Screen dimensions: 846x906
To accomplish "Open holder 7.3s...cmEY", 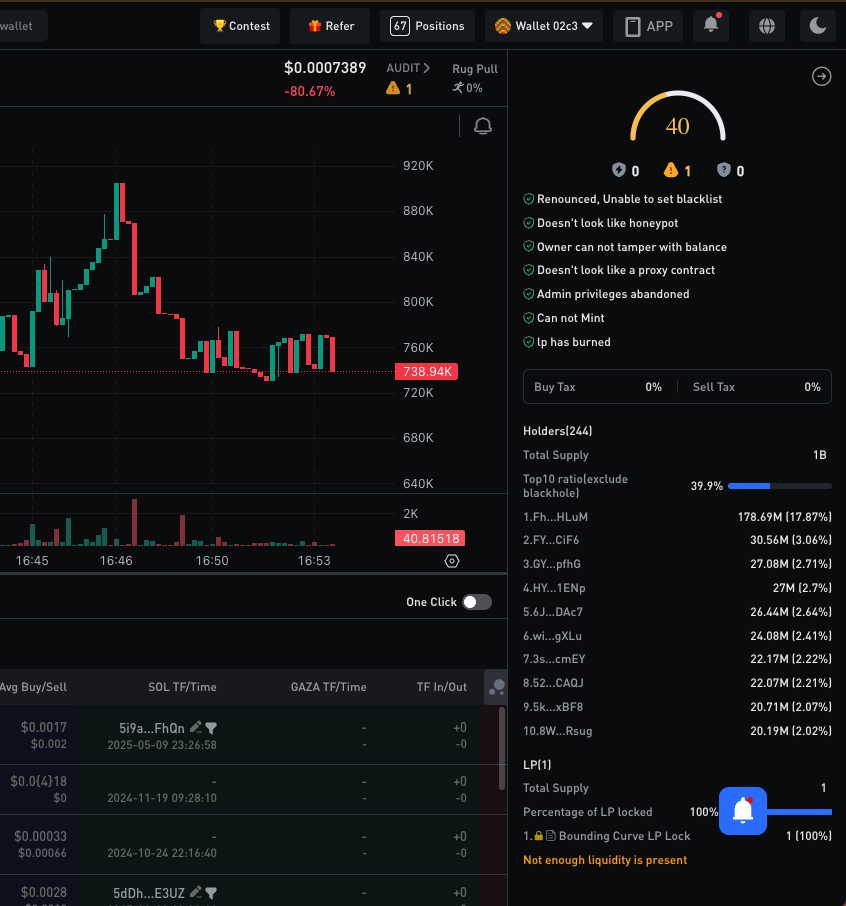I will (554, 659).
